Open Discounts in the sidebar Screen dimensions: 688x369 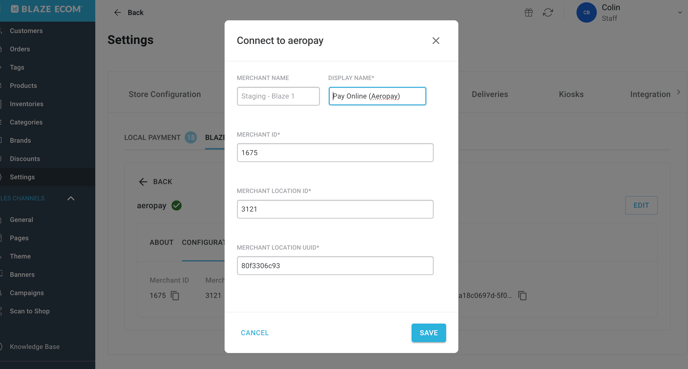[x=25, y=159]
